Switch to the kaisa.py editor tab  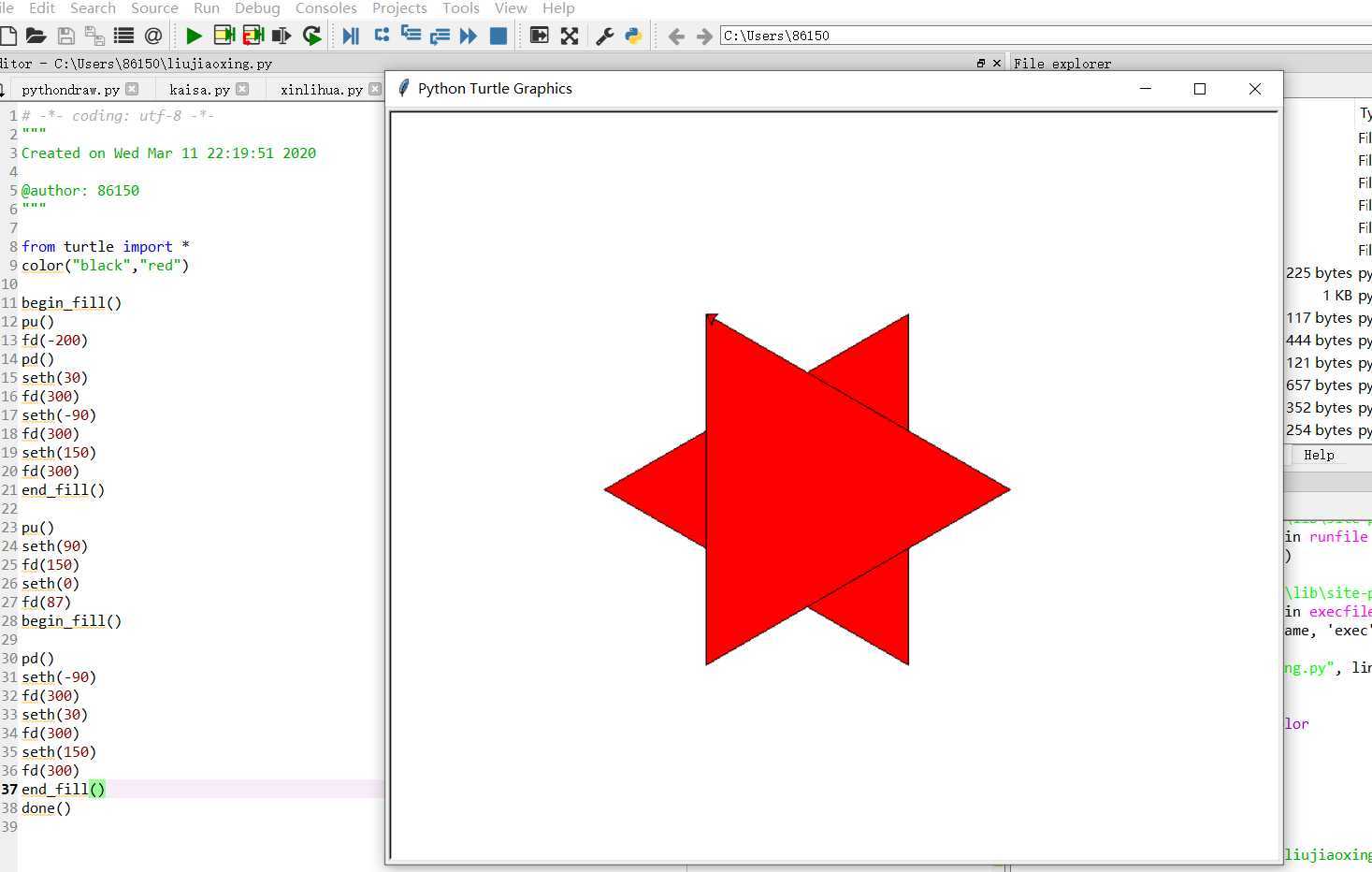[x=199, y=90]
